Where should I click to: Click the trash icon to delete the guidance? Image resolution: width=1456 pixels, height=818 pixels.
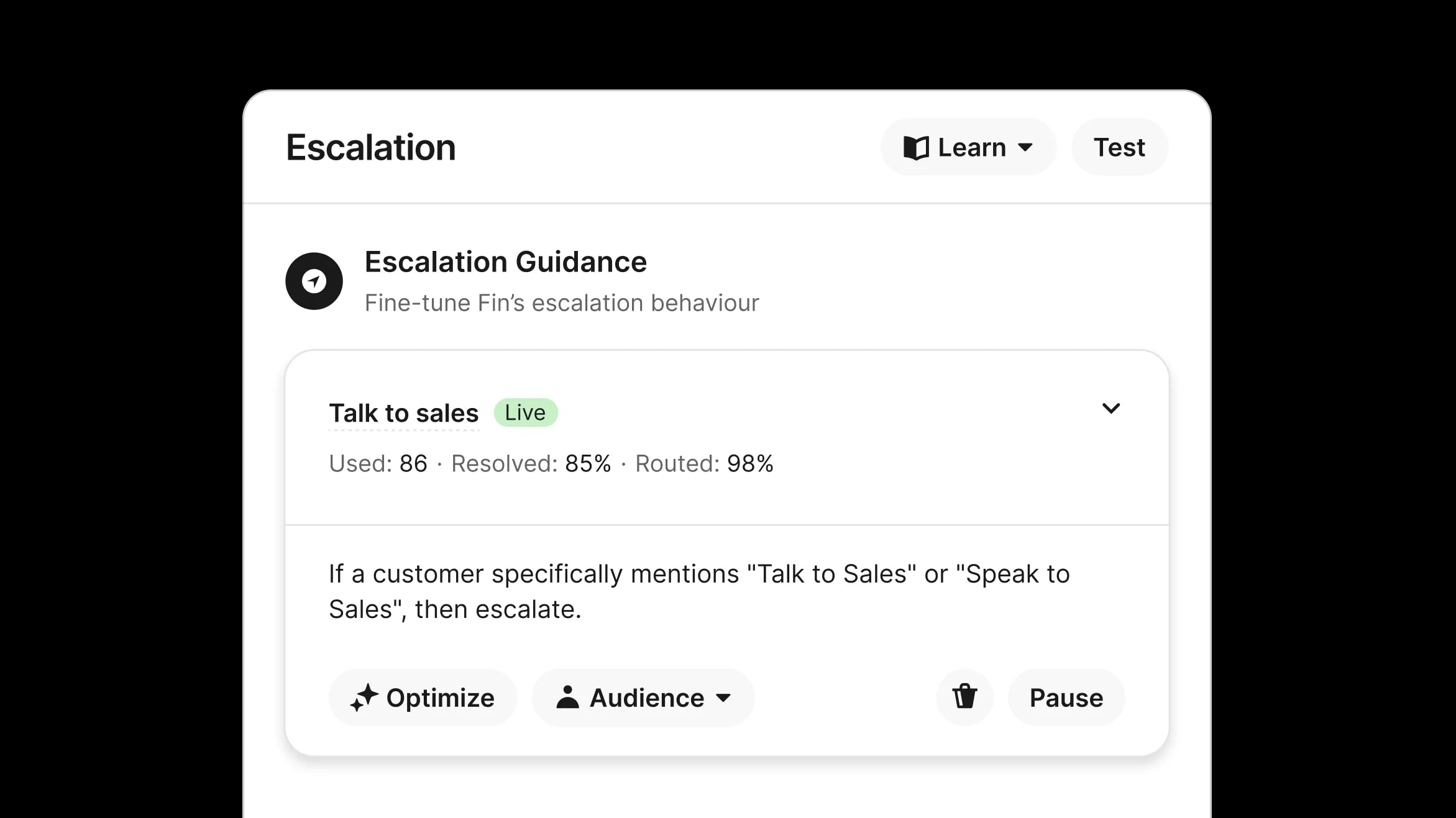(x=964, y=697)
